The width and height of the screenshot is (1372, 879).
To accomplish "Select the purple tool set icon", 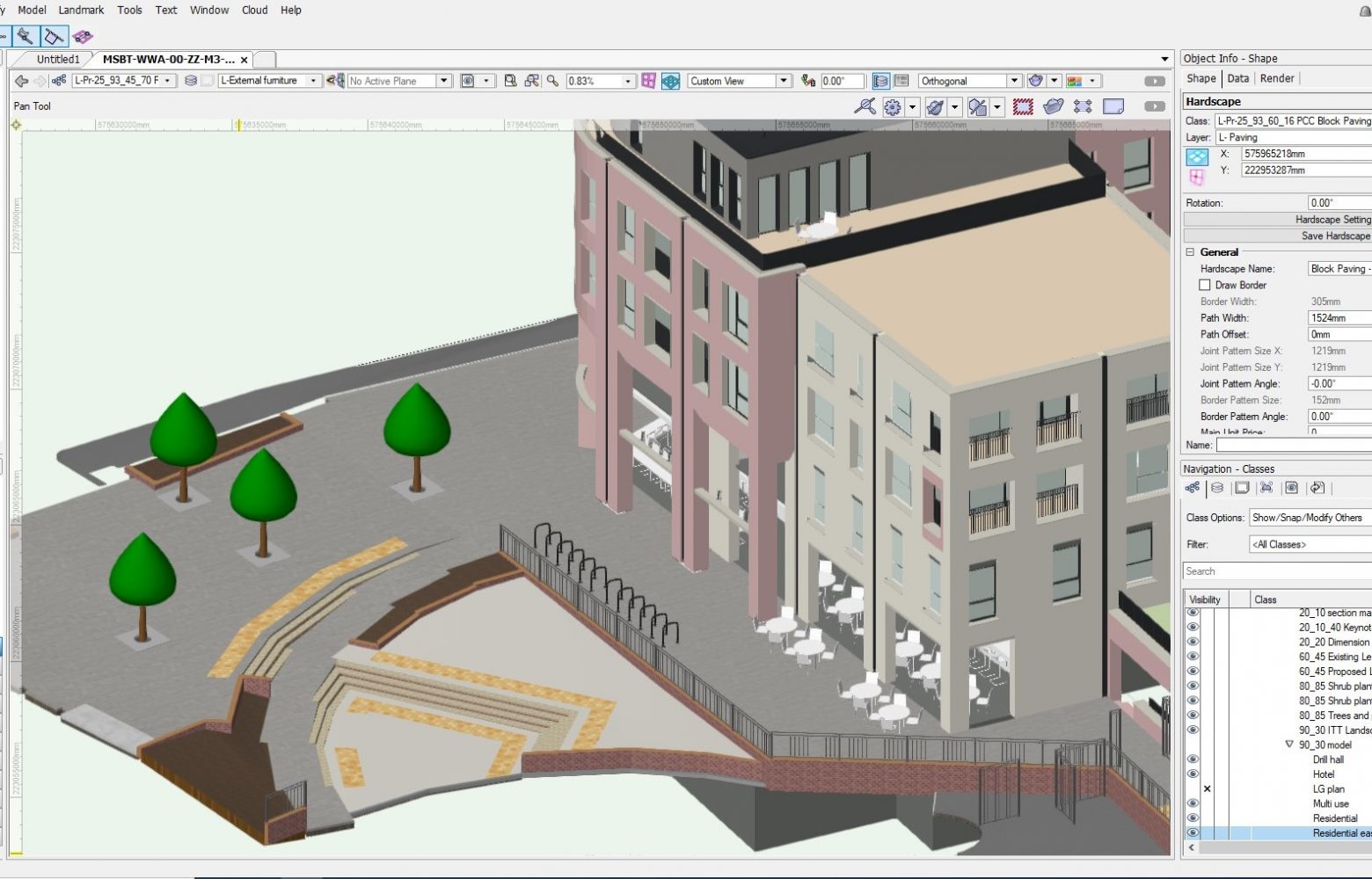I will pyautogui.click(x=83, y=36).
